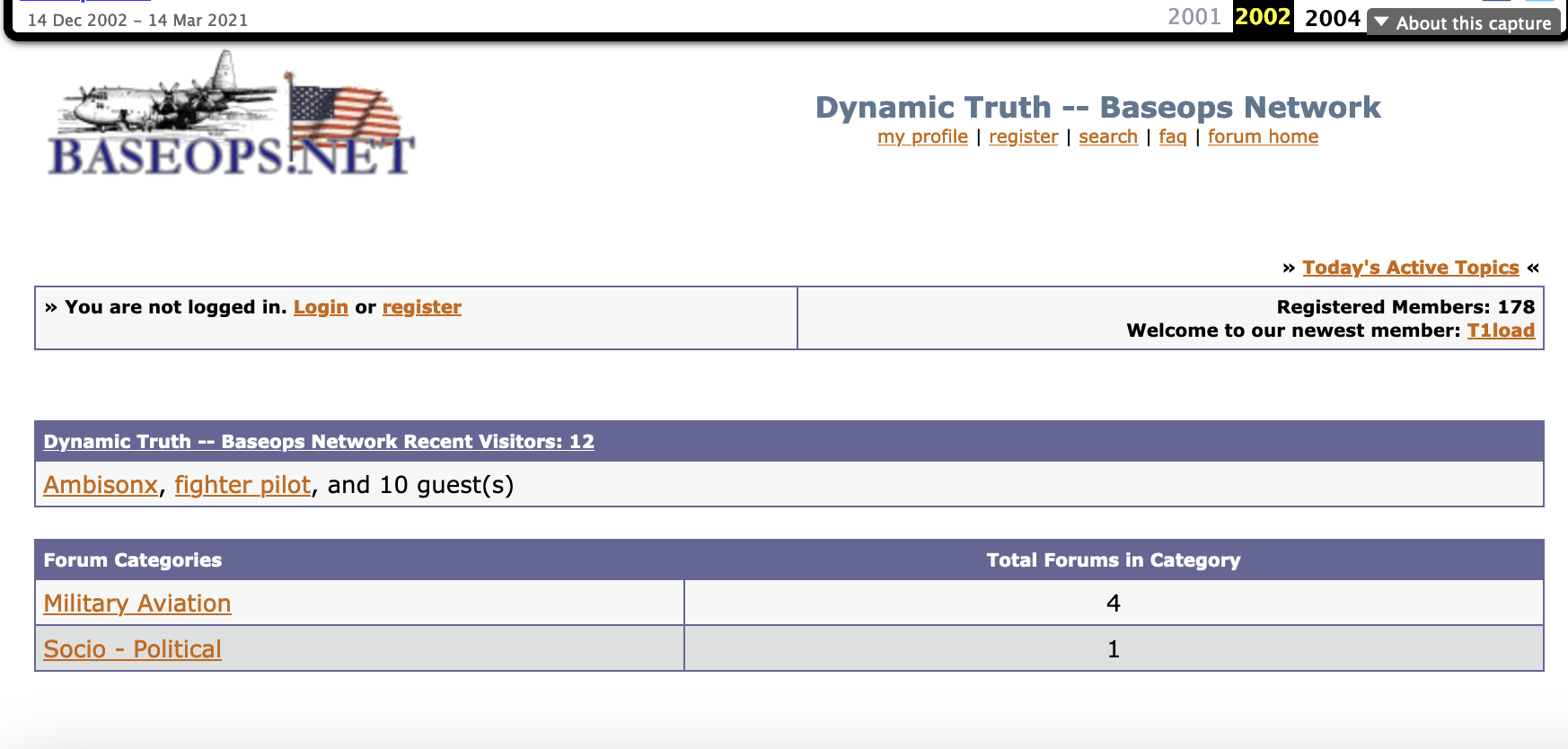Open the my profile link
1568x749 pixels.
coord(922,137)
